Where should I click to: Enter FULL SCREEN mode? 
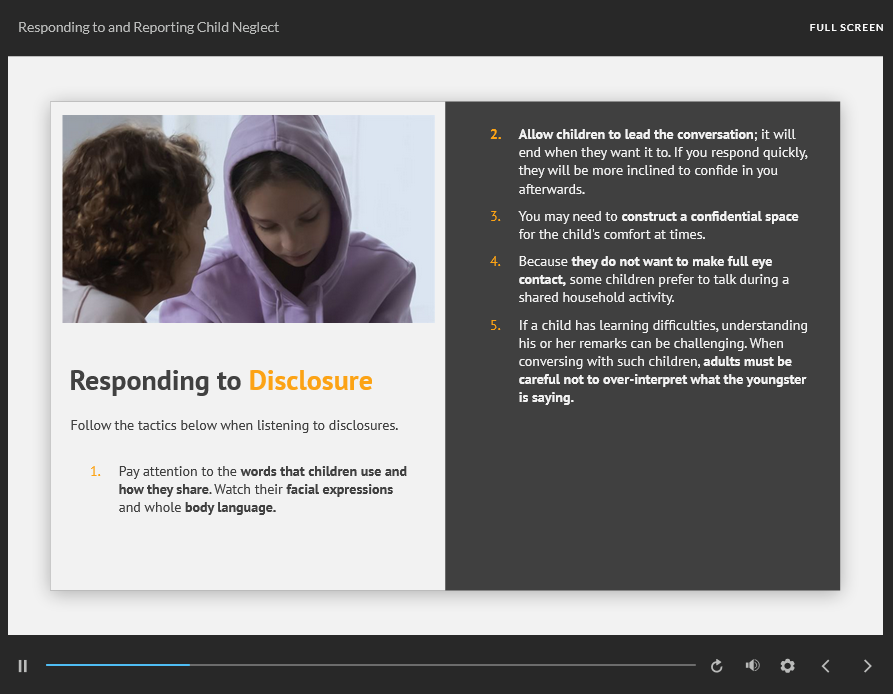click(x=846, y=28)
